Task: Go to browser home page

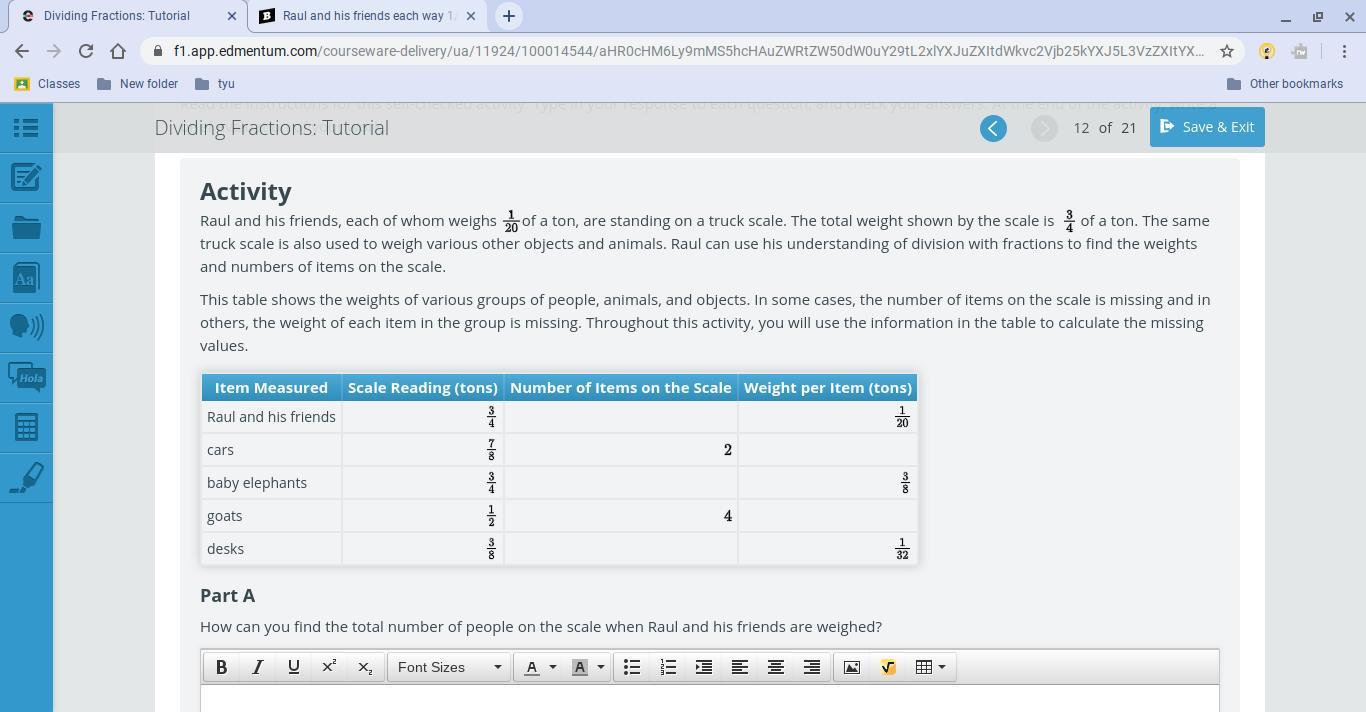Action: pos(118,51)
